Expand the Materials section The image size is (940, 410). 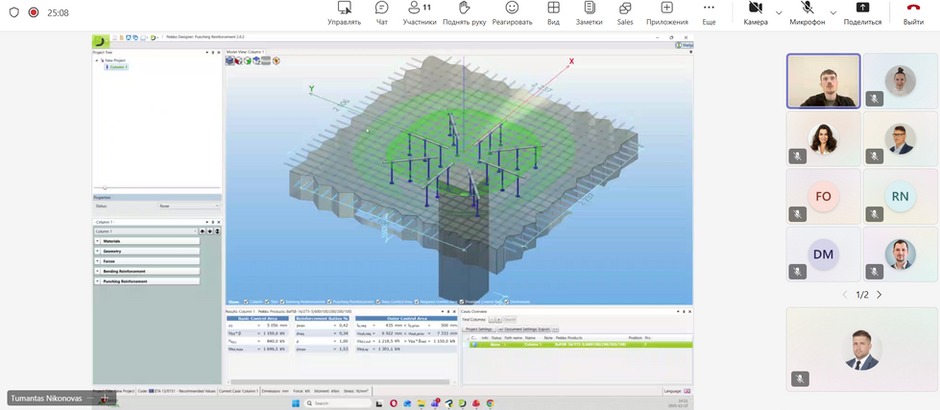(147, 241)
